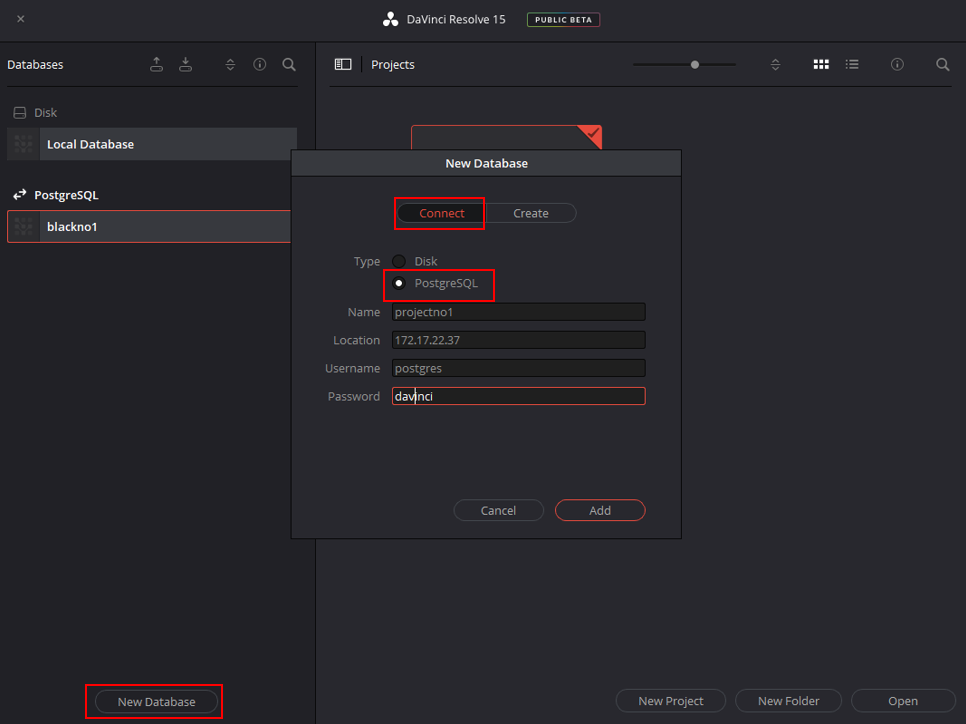Viewport: 966px width, 724px height.
Task: Open the Projects sort order menu
Action: coord(776,64)
